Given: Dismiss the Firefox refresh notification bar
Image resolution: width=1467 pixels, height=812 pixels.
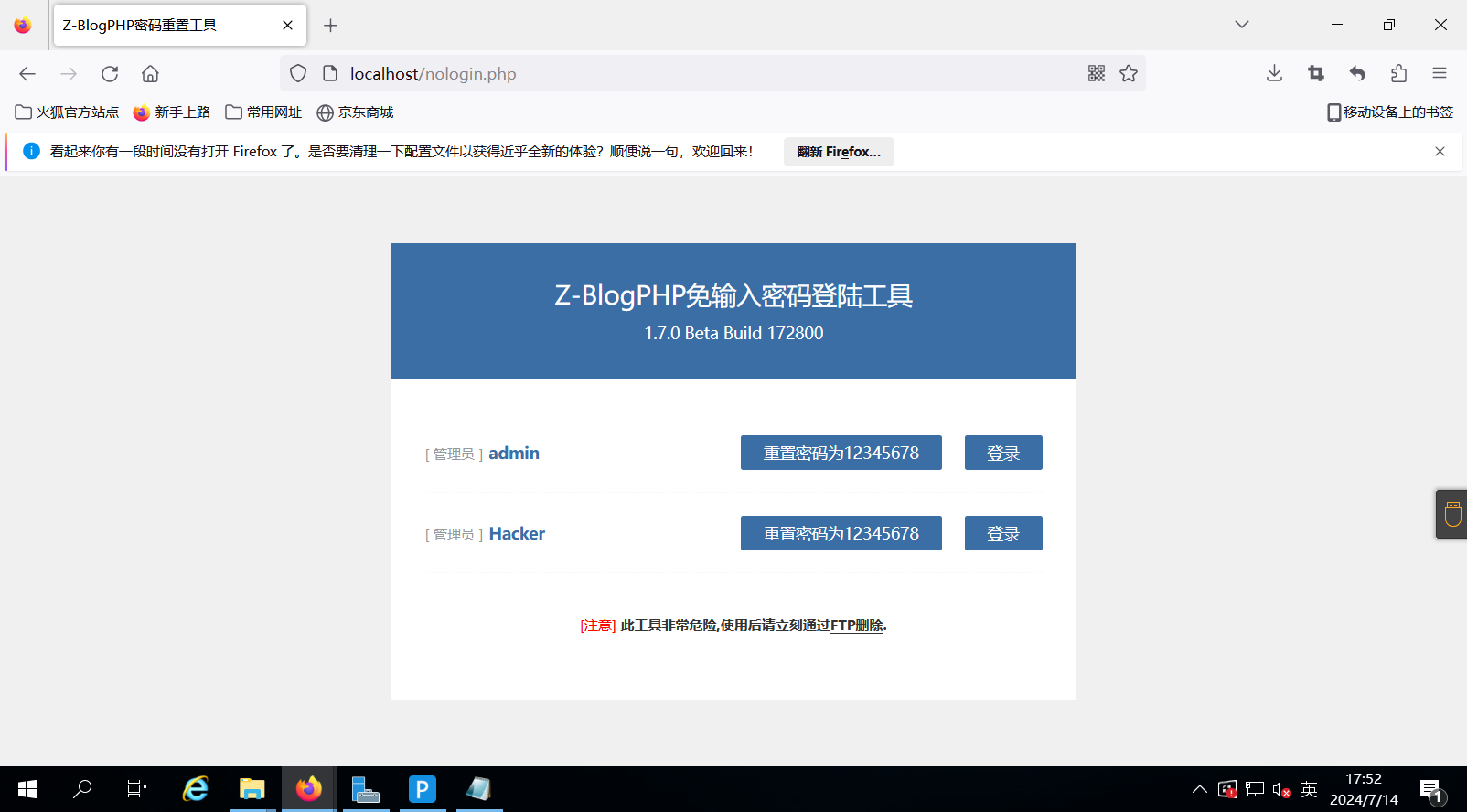Looking at the screenshot, I should point(1440,152).
